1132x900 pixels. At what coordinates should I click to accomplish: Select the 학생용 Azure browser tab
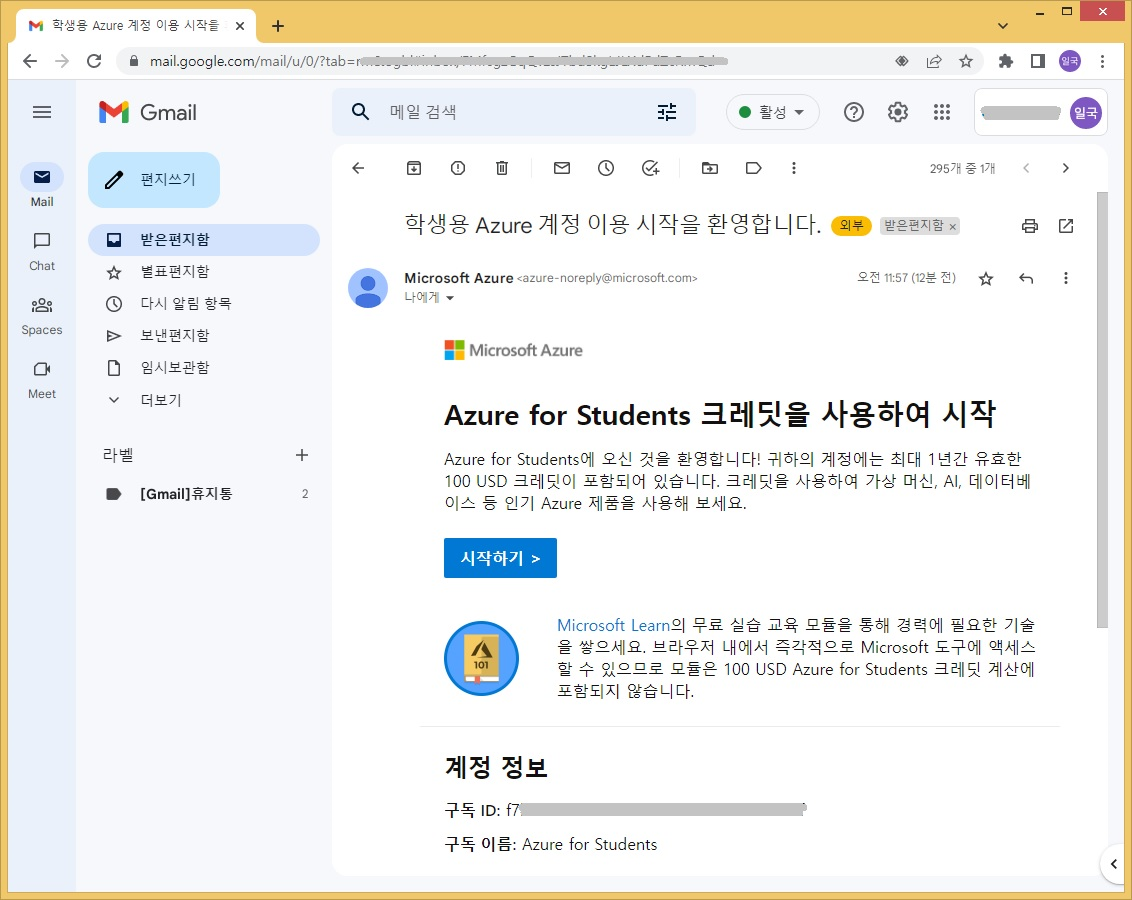(x=135, y=26)
